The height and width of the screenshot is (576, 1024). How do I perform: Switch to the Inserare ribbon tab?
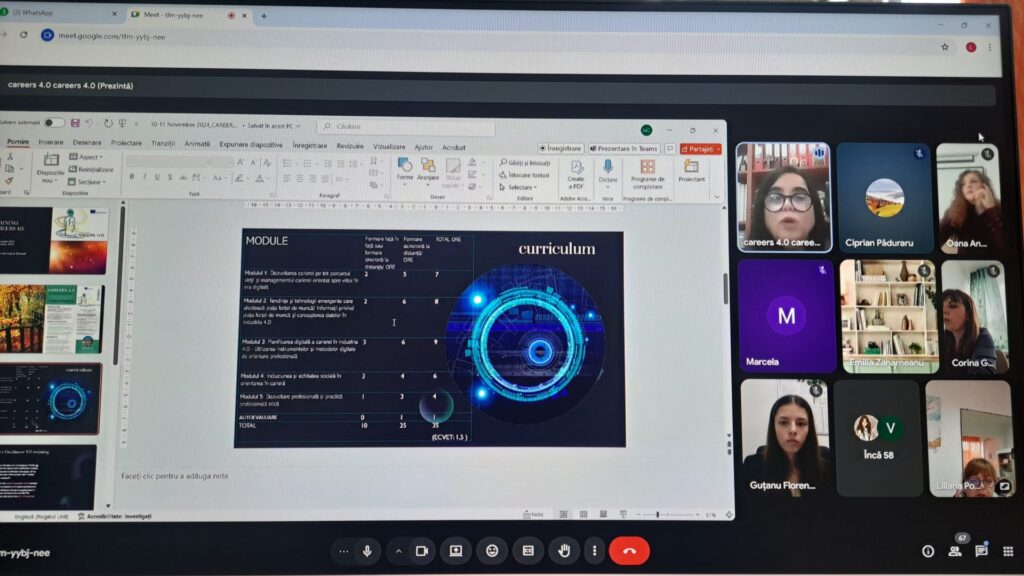[51, 142]
